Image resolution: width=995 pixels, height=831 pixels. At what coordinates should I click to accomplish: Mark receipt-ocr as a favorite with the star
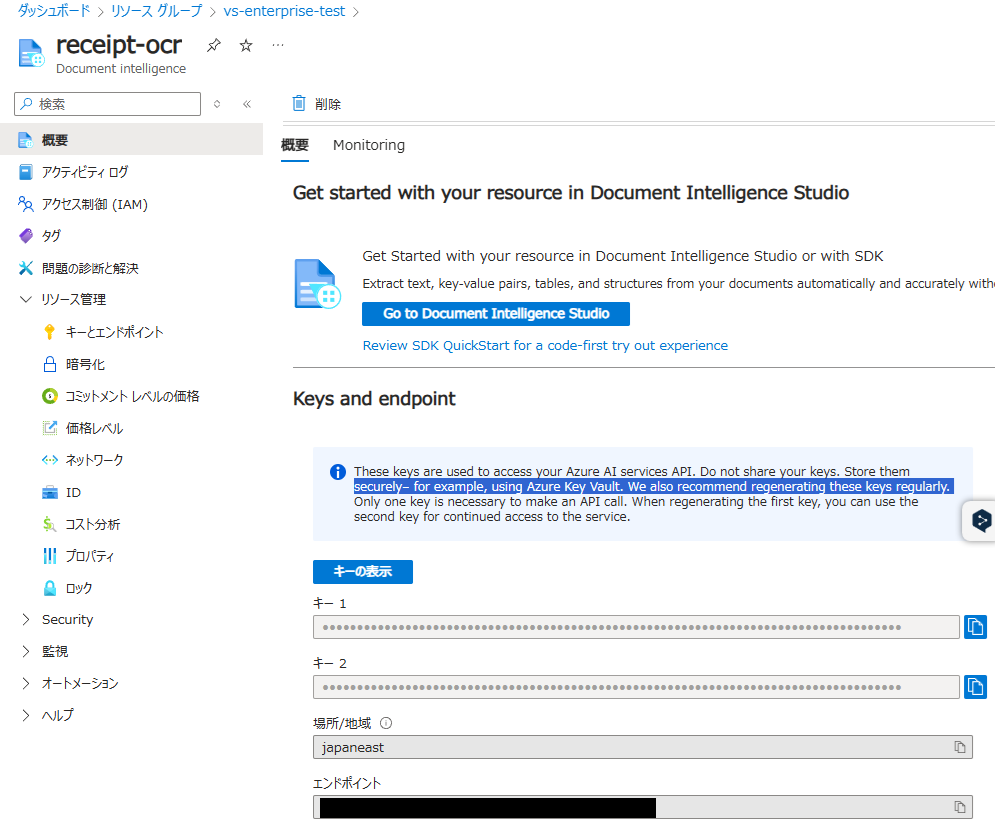[x=246, y=46]
